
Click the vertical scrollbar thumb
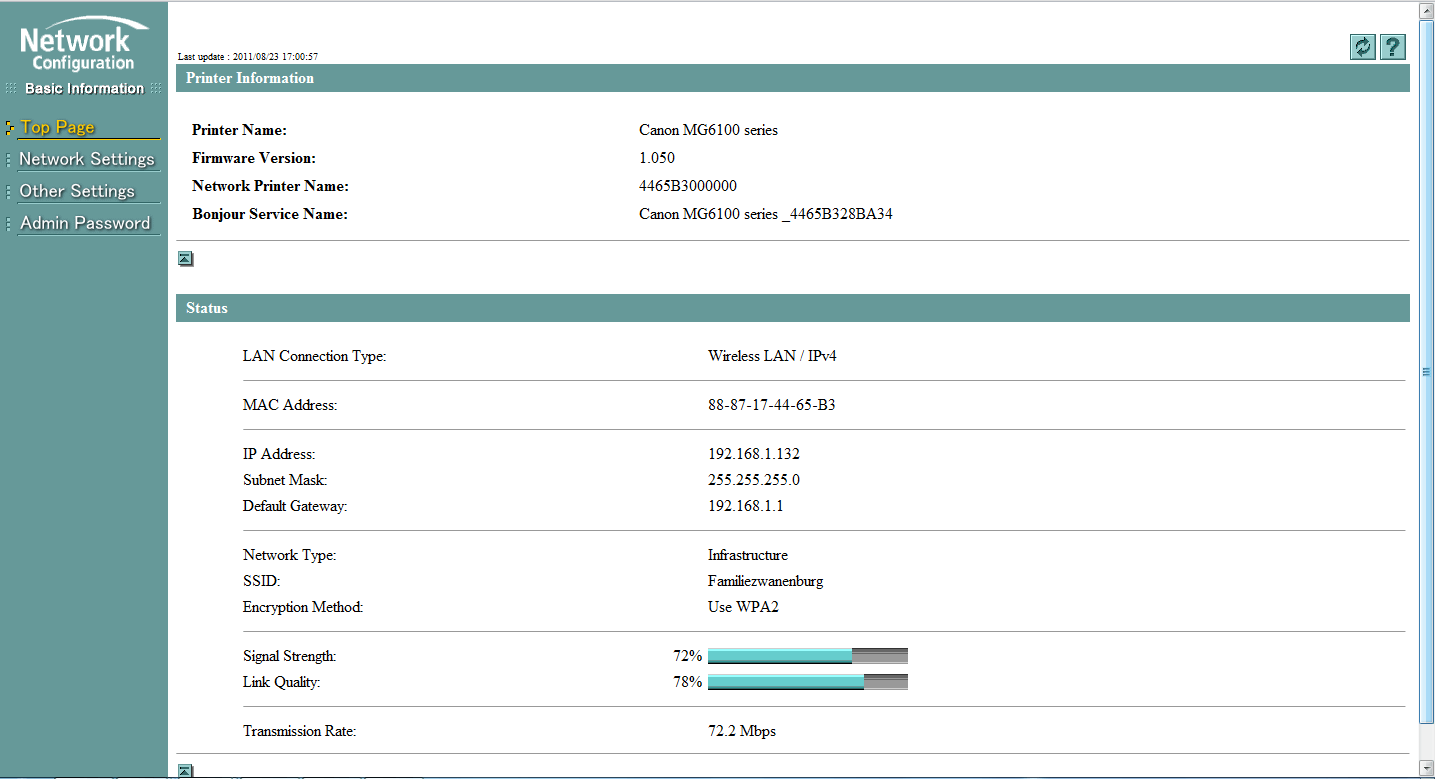coord(1427,371)
